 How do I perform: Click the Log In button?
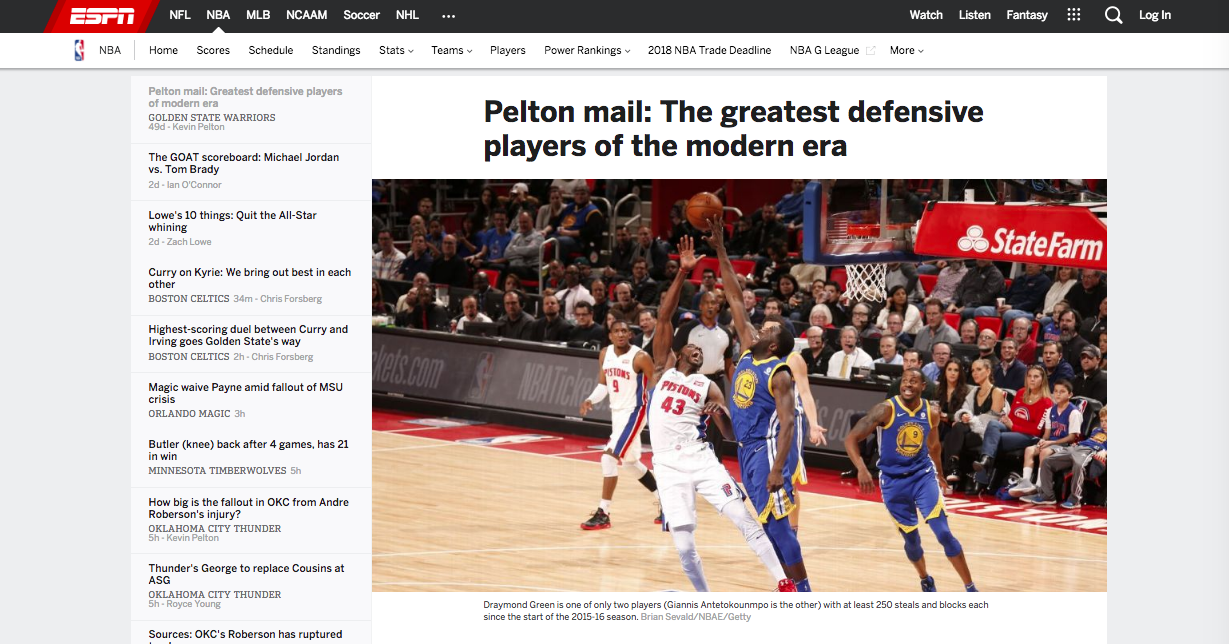[x=1154, y=15]
